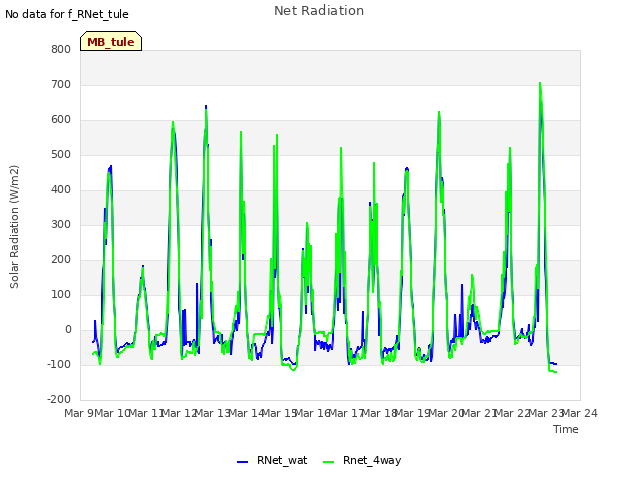Click the Mar 20 x-axis label
The height and width of the screenshot is (480, 640).
pyautogui.click(x=447, y=413)
